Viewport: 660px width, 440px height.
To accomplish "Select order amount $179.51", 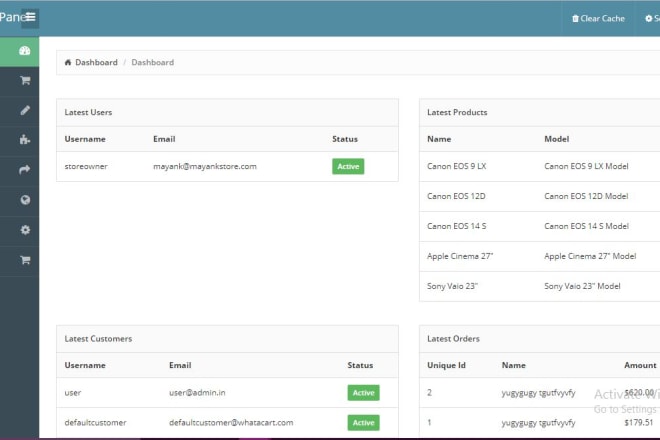I will (639, 422).
